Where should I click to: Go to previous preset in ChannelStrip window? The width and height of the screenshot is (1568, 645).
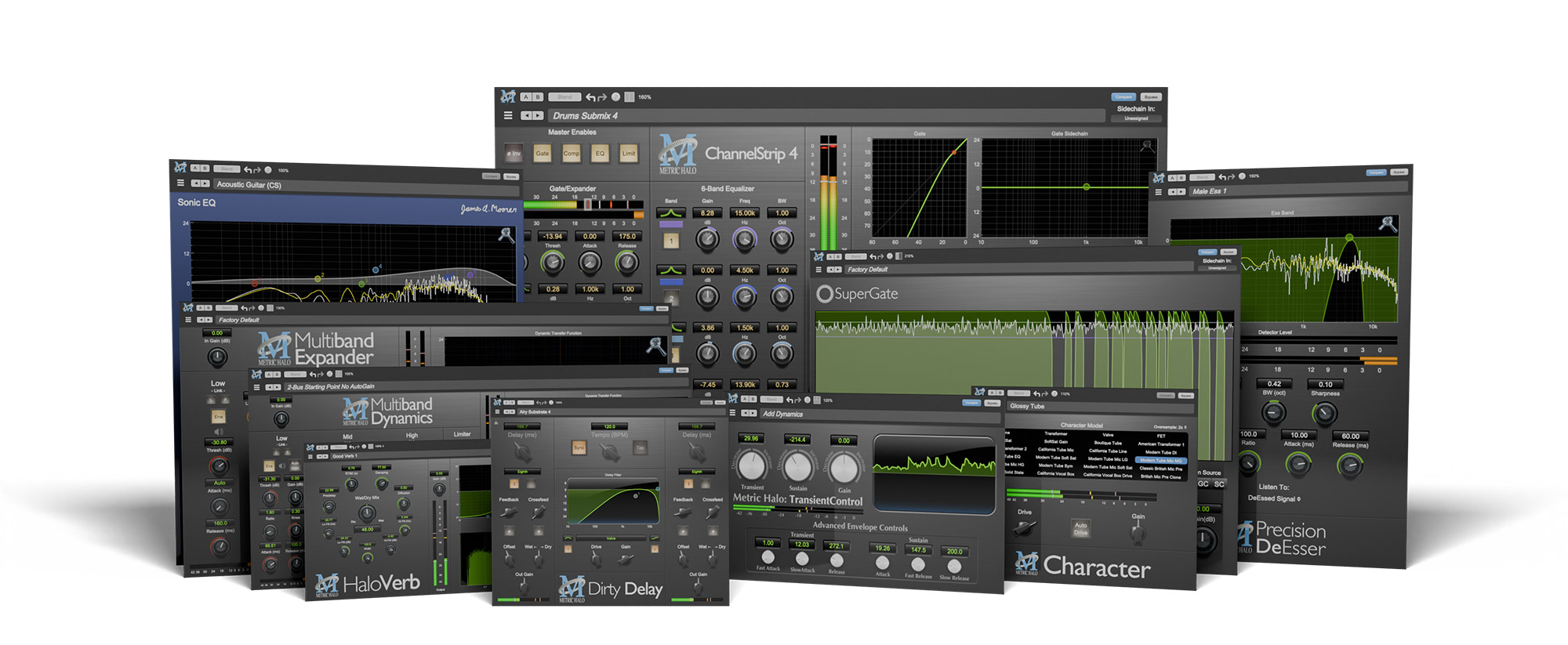pyautogui.click(x=527, y=115)
